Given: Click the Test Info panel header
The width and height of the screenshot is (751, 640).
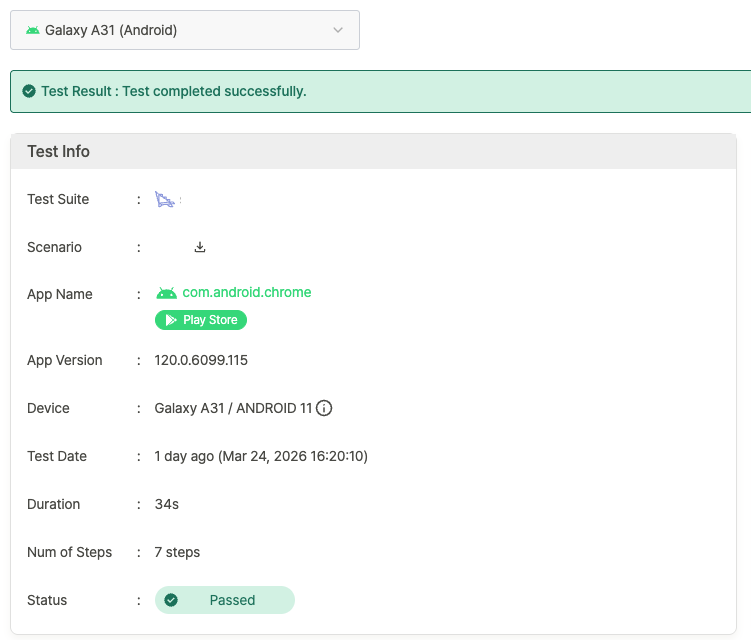Looking at the screenshot, I should tap(373, 152).
